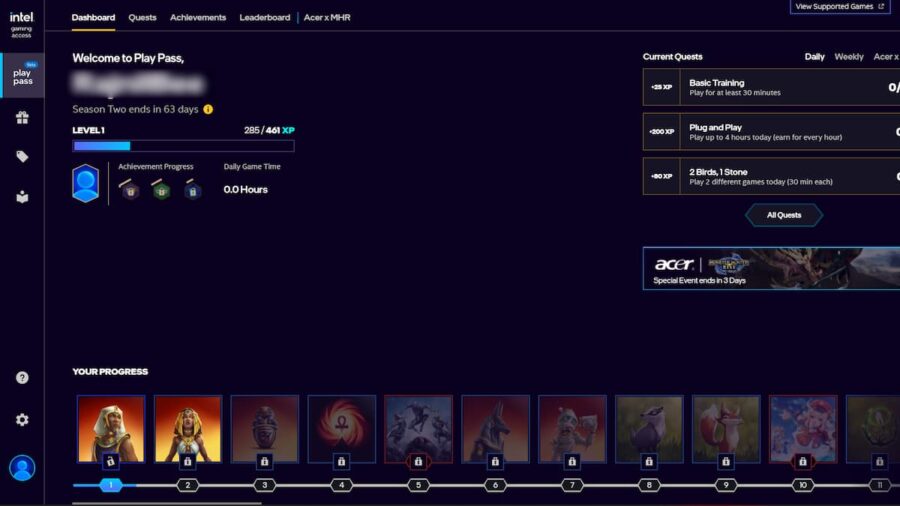
Task: Open the gift rewards icon in sidebar
Action: pyautogui.click(x=22, y=117)
